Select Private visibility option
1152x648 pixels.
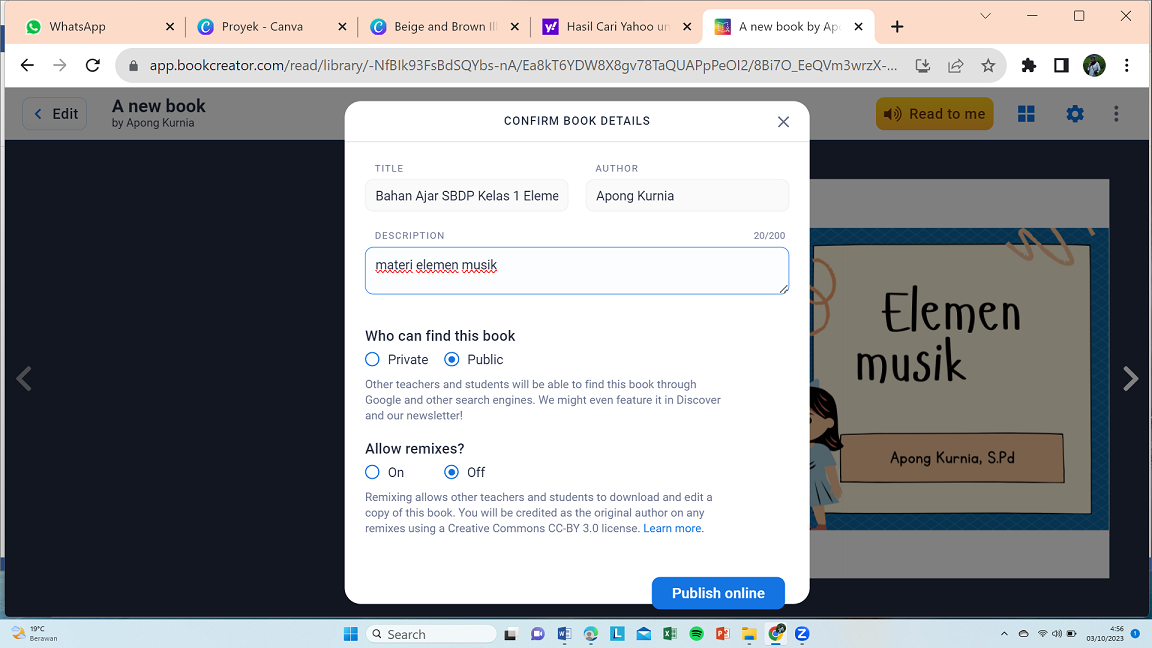[373, 359]
